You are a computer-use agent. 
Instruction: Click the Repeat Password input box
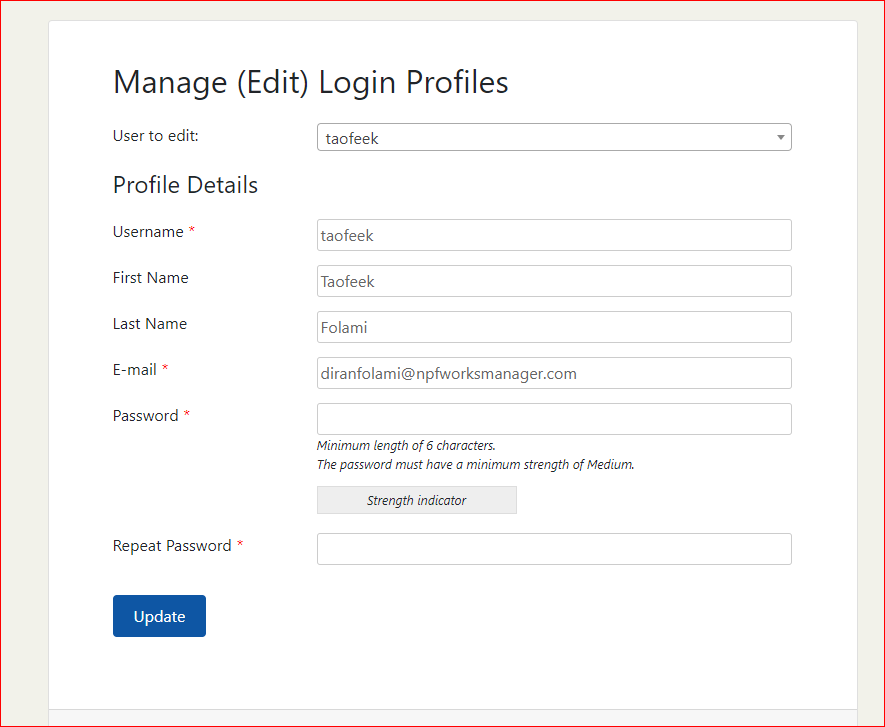point(554,549)
